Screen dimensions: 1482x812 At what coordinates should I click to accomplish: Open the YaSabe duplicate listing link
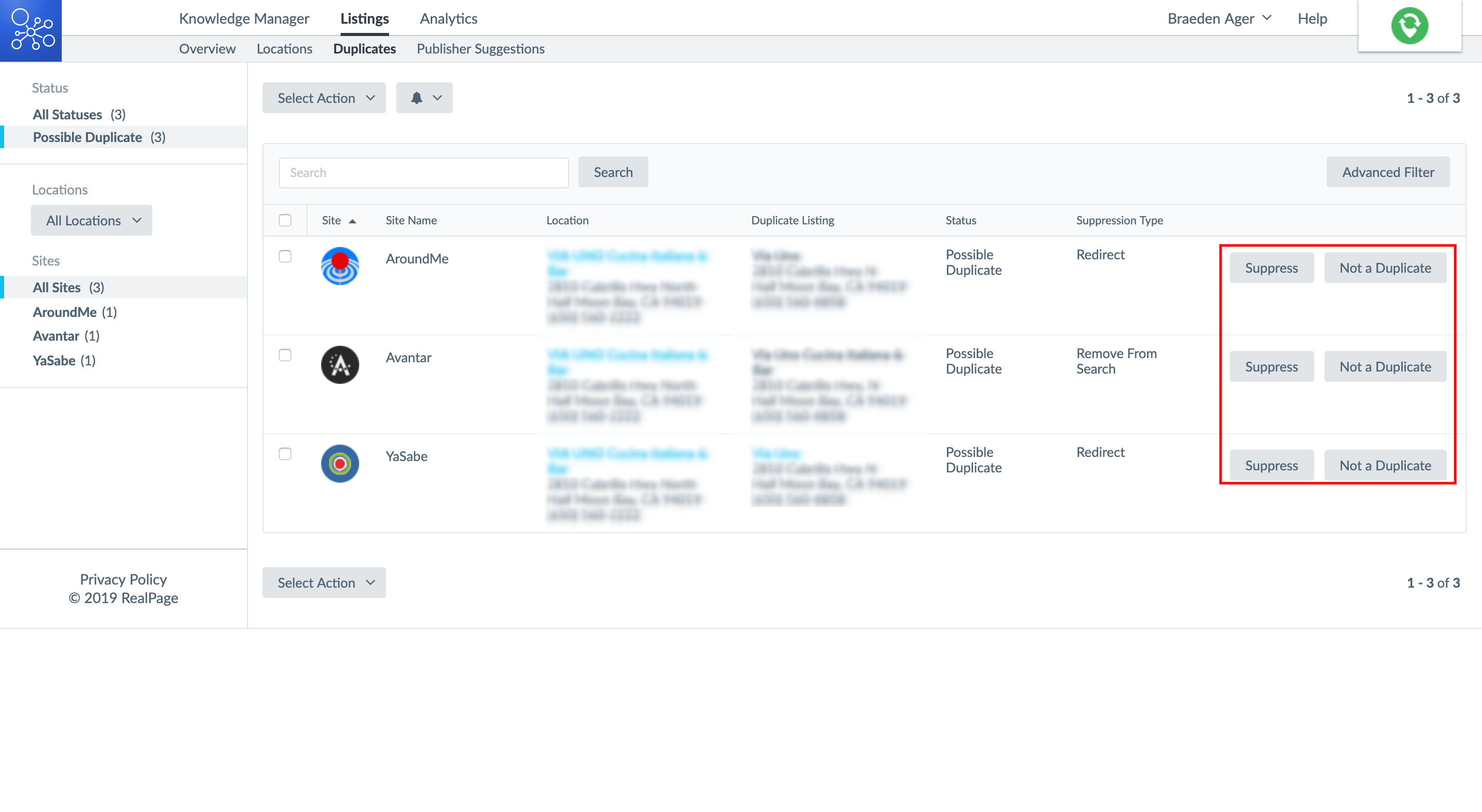776,453
